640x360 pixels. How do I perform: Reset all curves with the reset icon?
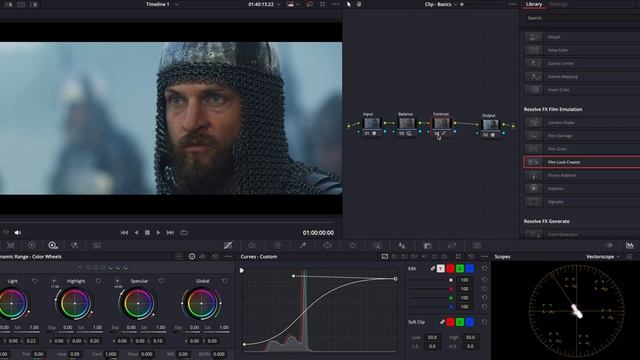471,257
